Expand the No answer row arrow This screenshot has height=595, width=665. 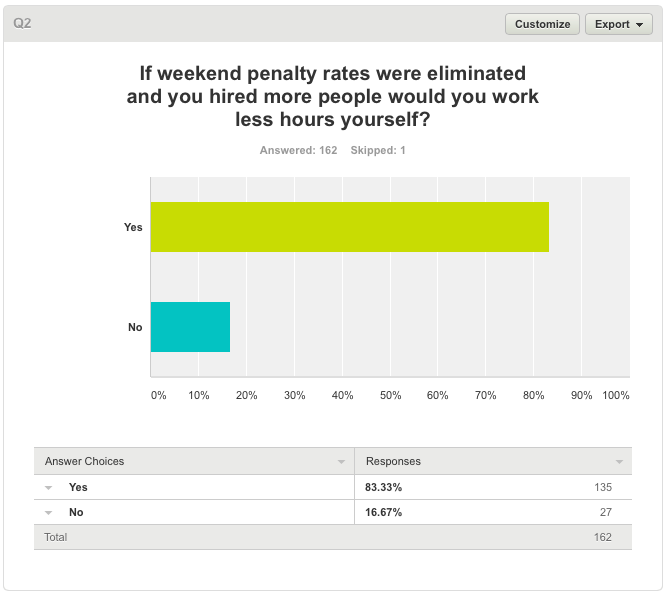48,513
